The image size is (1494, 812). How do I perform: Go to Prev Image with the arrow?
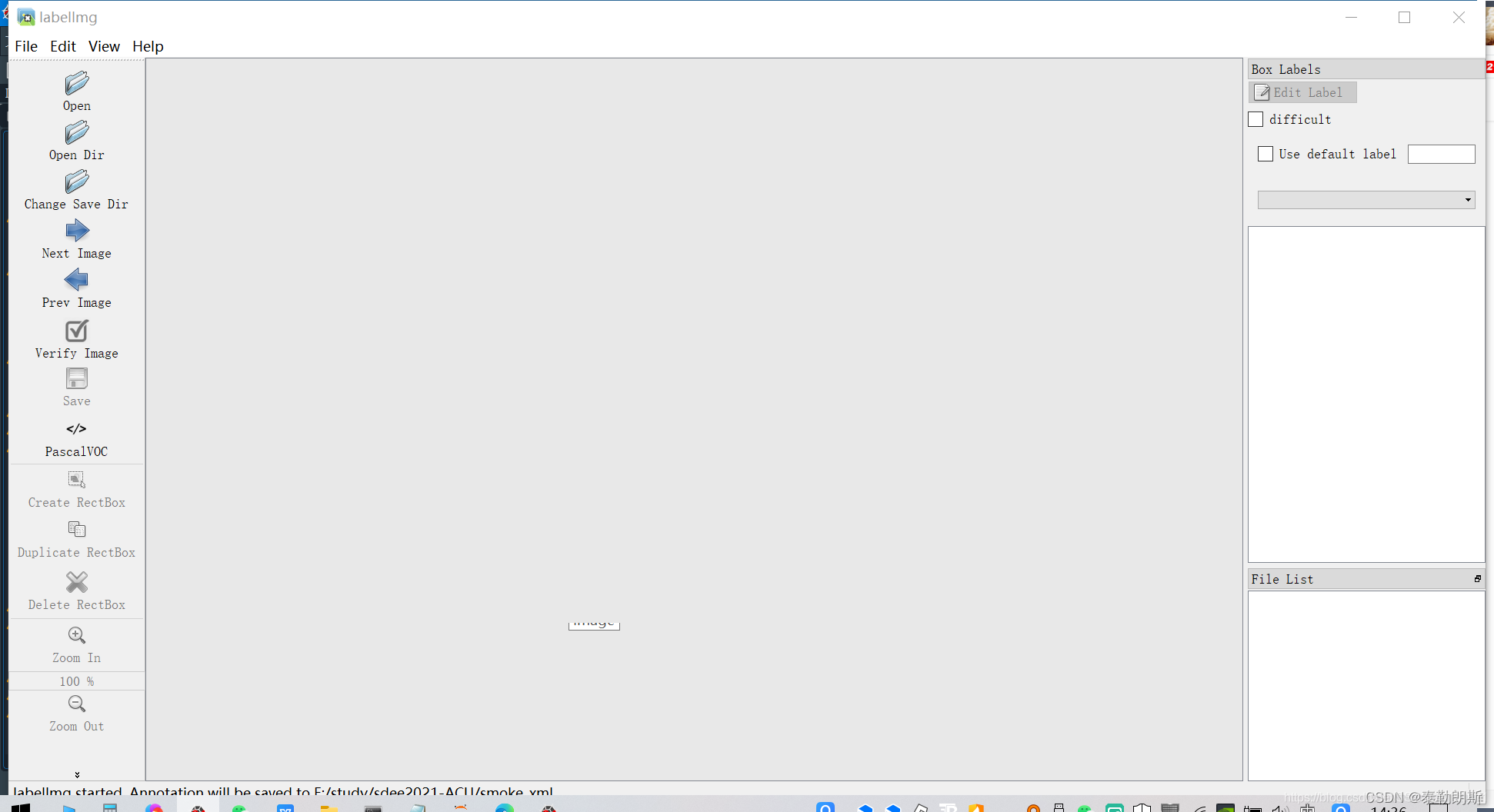pyautogui.click(x=77, y=280)
